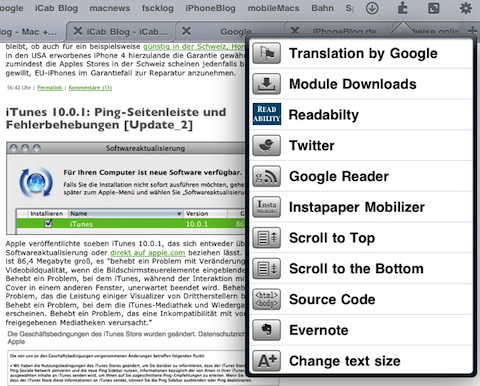
Task: Select Google Reader menu entry
Action: (x=361, y=176)
